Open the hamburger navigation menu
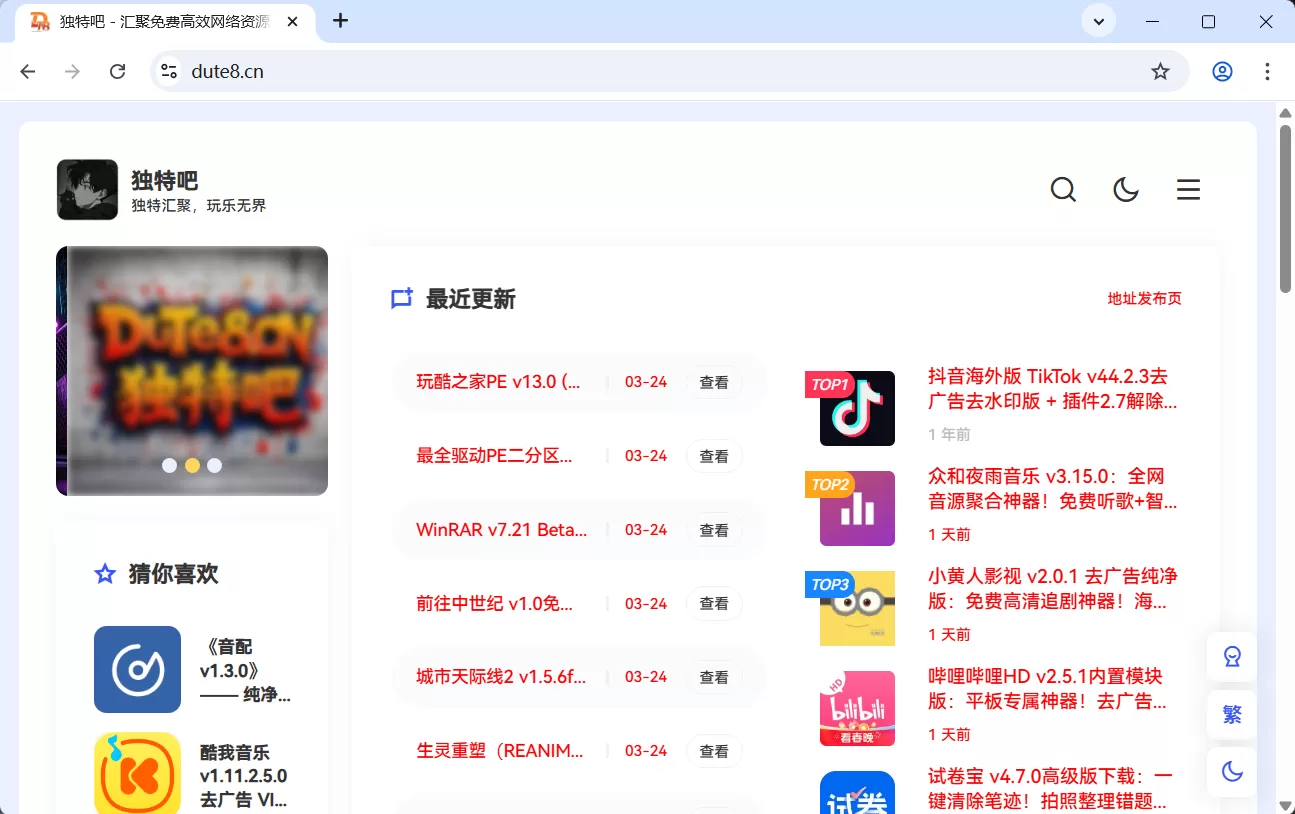The image size is (1295, 814). pos(1187,189)
